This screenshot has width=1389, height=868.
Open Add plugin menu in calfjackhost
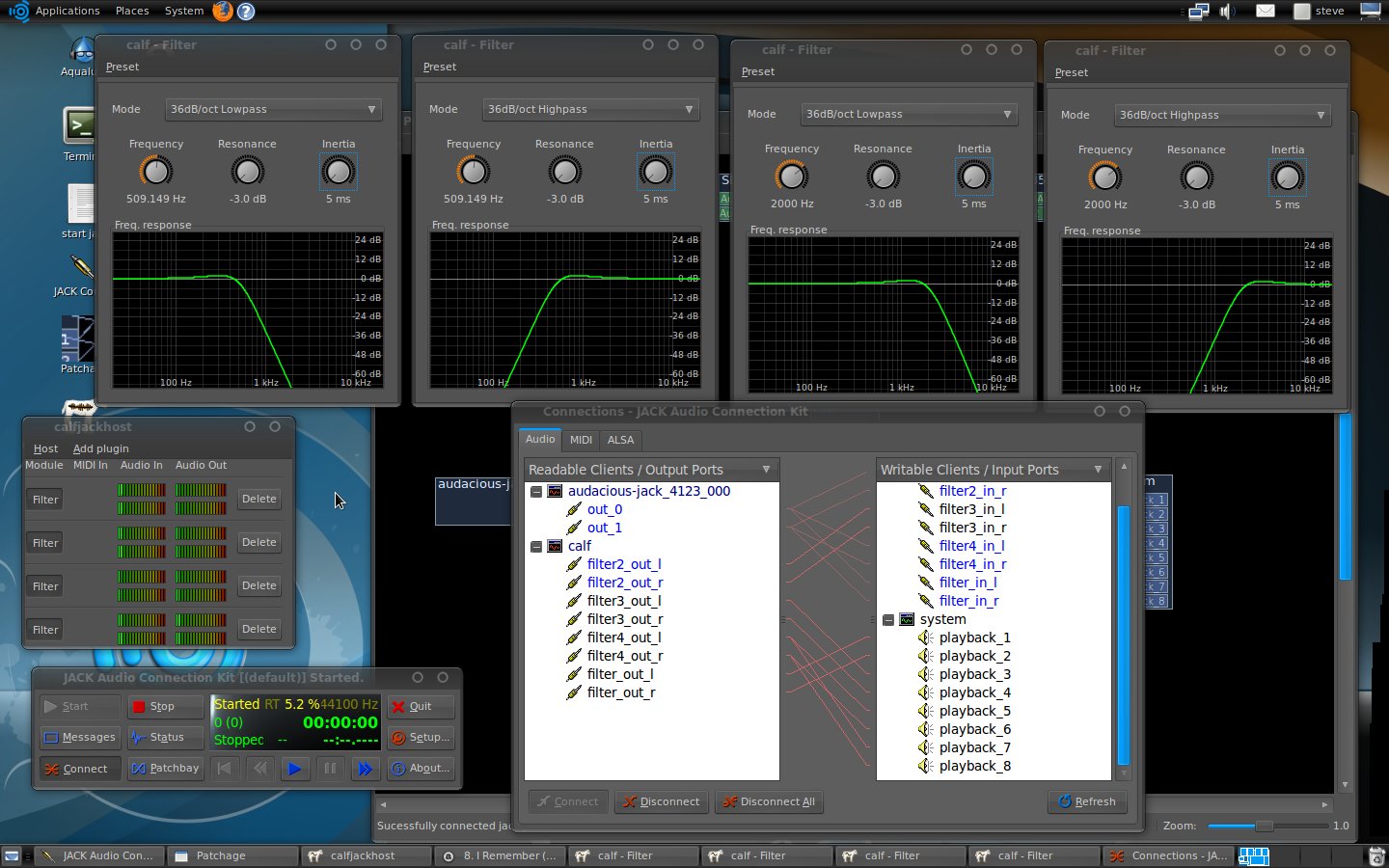pyautogui.click(x=100, y=448)
